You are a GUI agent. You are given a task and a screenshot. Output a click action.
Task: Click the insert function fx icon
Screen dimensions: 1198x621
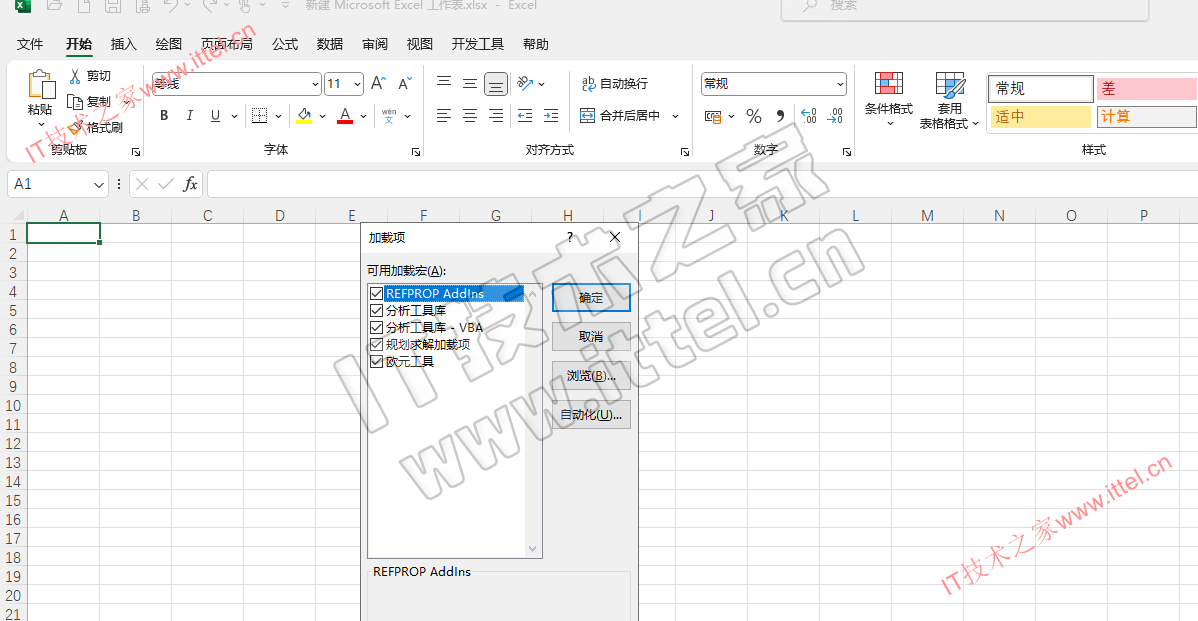click(x=190, y=184)
